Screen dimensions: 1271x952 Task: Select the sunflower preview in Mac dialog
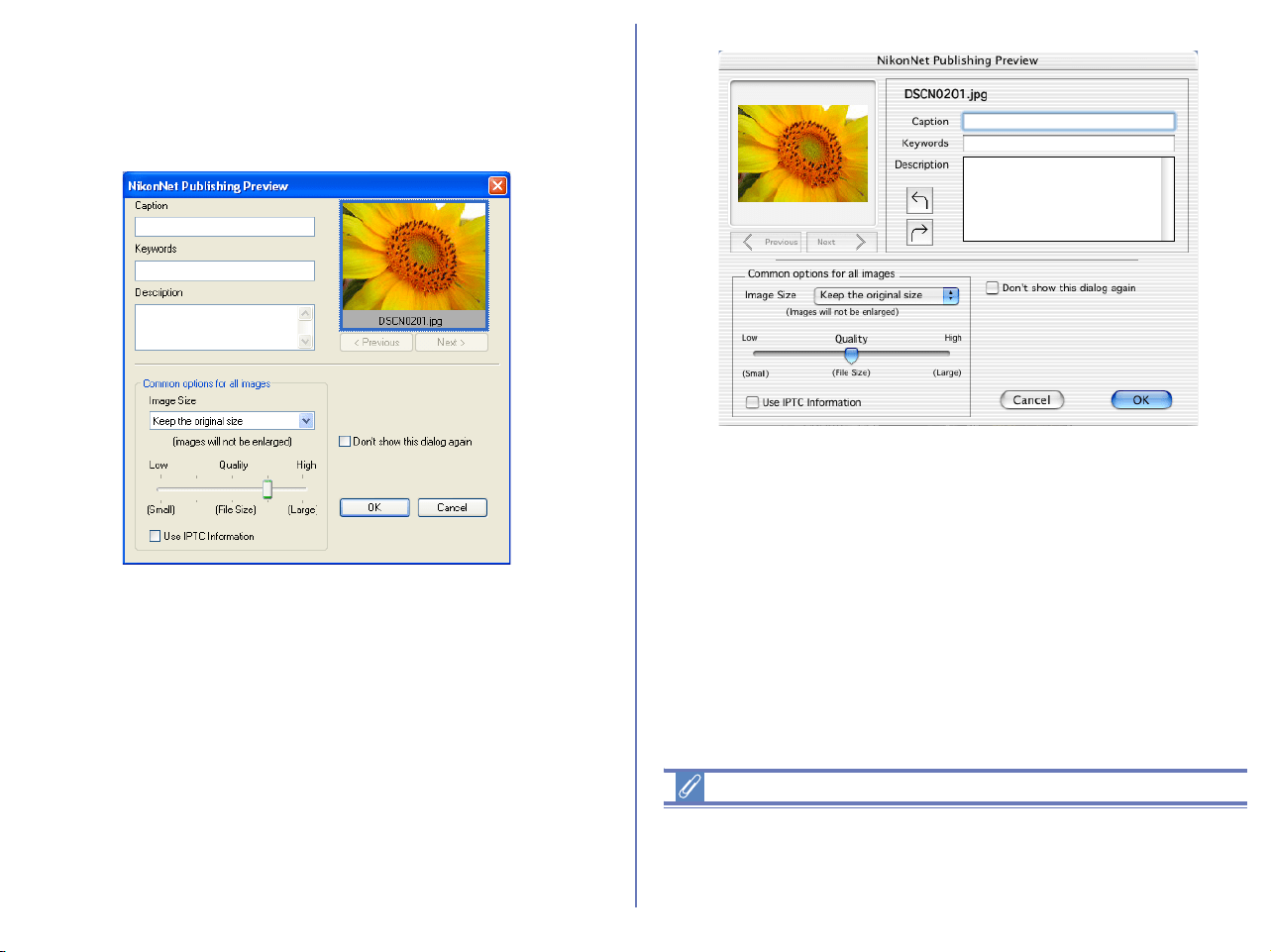coord(802,154)
